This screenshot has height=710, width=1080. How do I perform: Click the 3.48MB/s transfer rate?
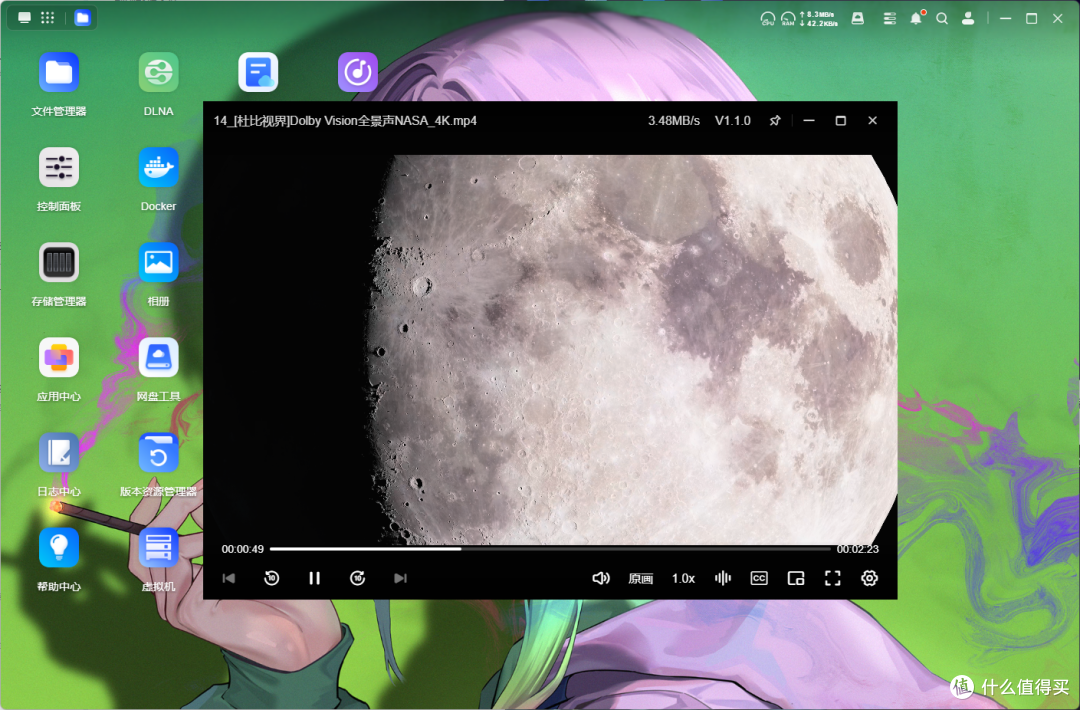tap(674, 121)
